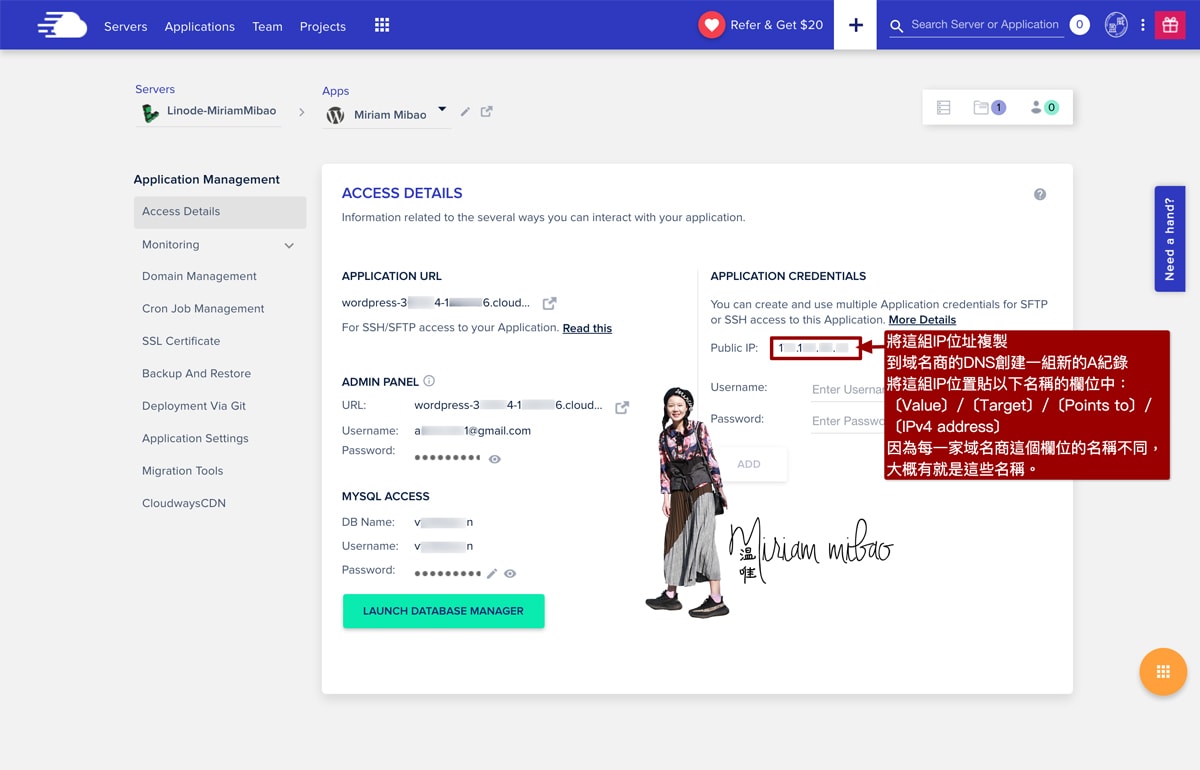
Task: Open the Read this link
Action: 587,328
